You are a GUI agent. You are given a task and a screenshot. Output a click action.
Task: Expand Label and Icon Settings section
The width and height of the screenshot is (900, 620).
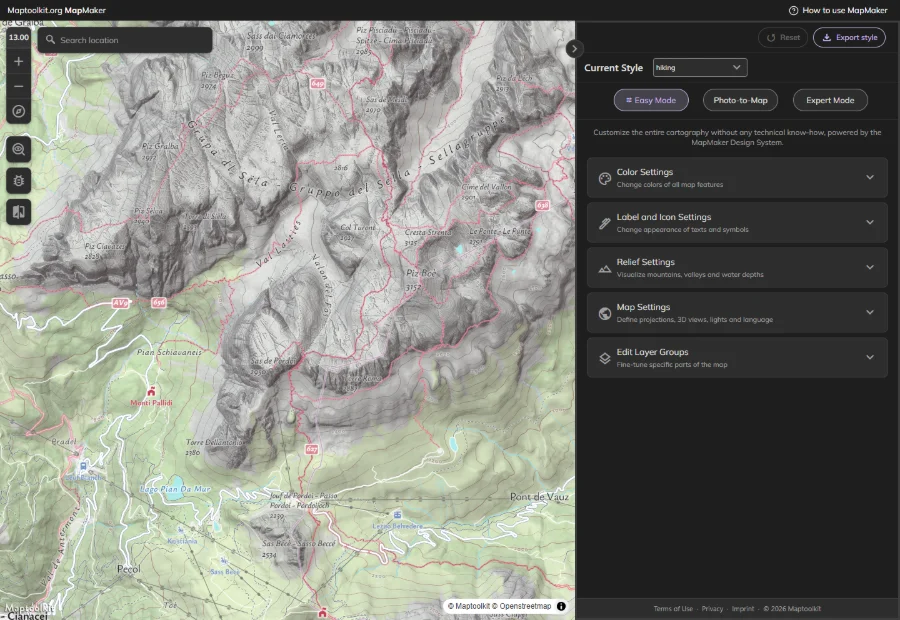click(x=737, y=223)
